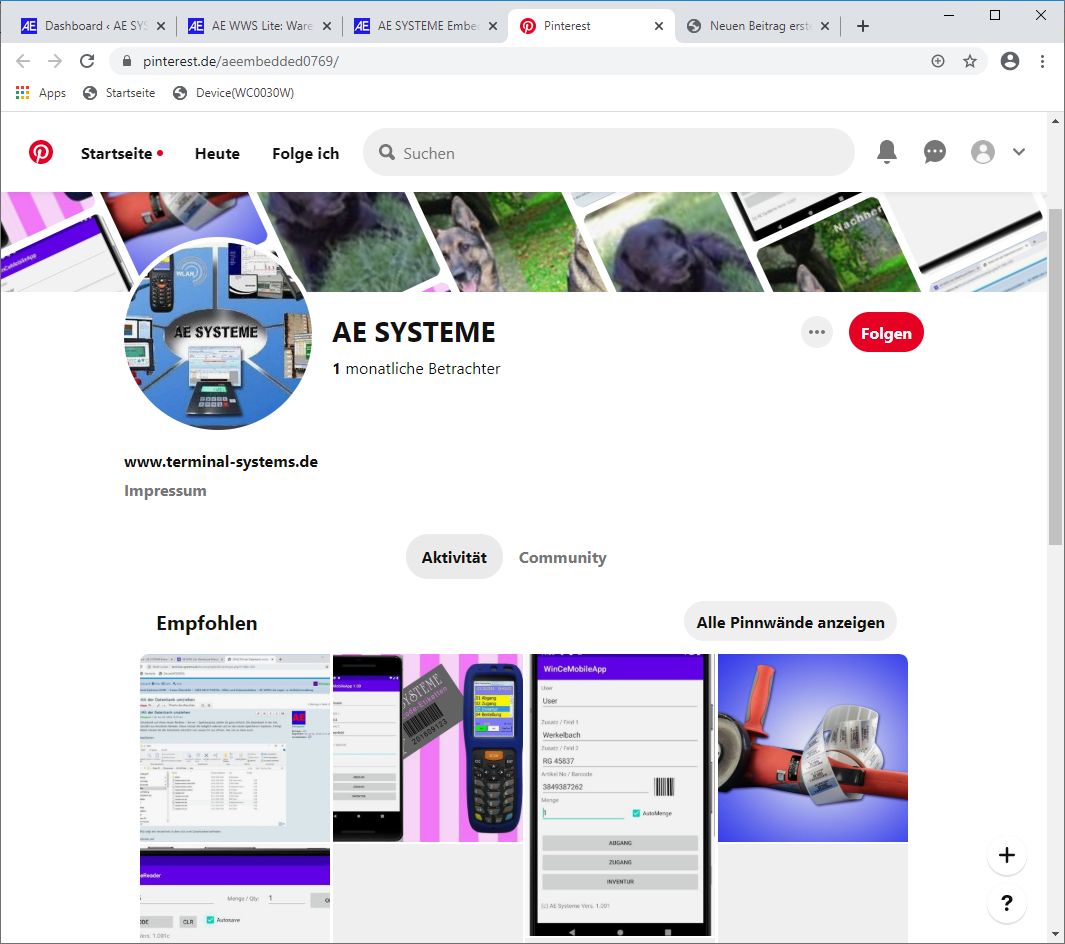The height and width of the screenshot is (944, 1065).
Task: Close the Pinterest browser tab
Action: coord(659,26)
